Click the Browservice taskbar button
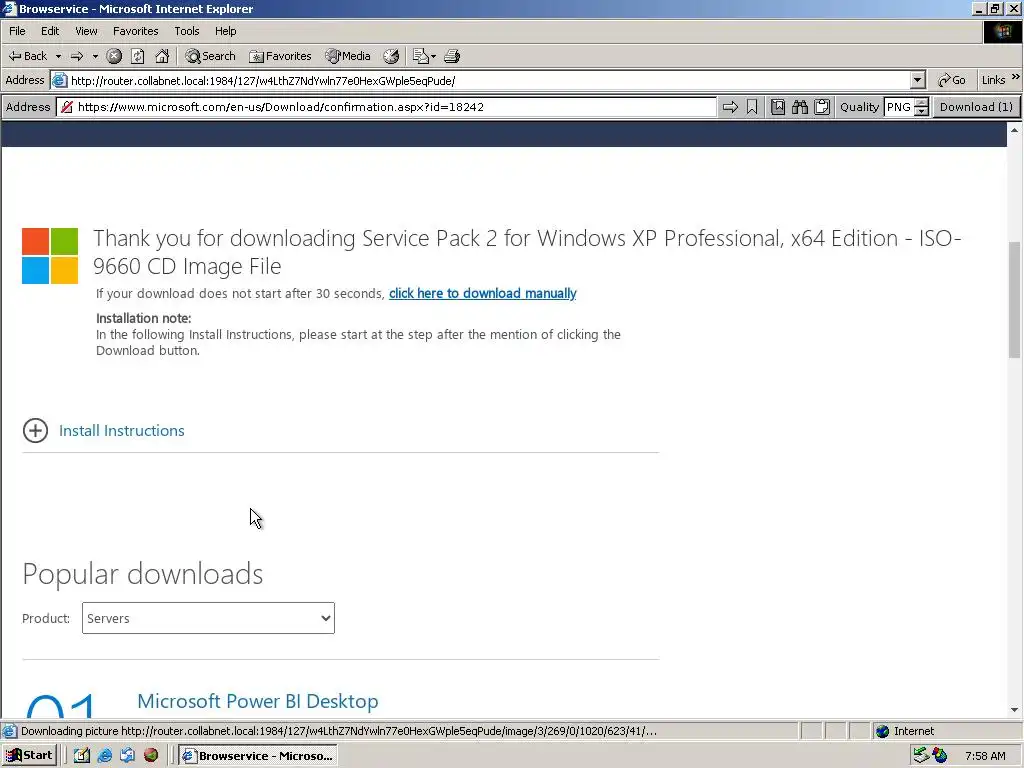Image resolution: width=1024 pixels, height=768 pixels. click(258, 756)
